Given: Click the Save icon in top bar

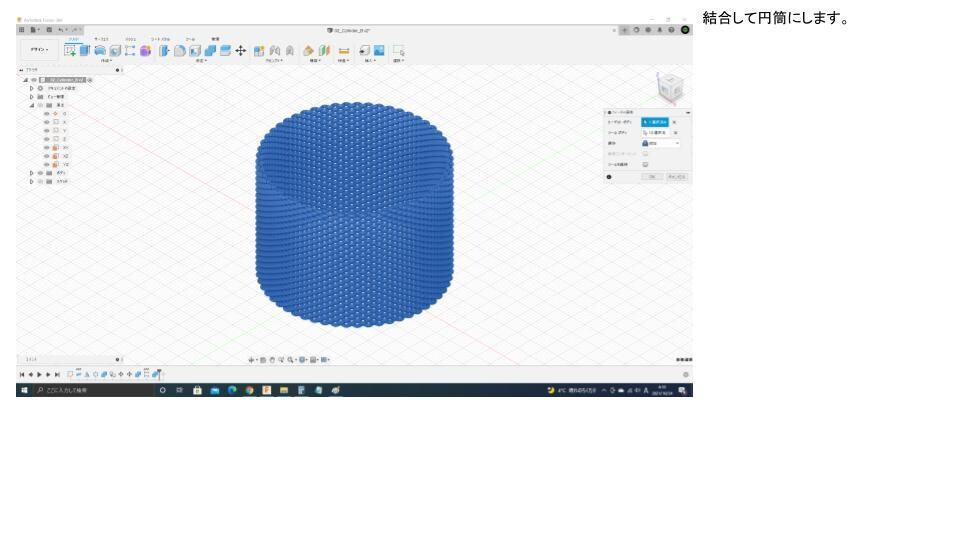Looking at the screenshot, I should click(49, 29).
